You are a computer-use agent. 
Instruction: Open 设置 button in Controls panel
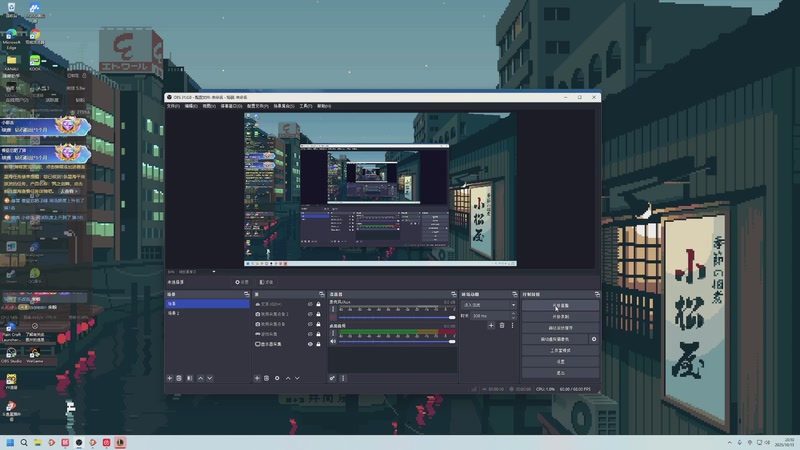[560, 361]
